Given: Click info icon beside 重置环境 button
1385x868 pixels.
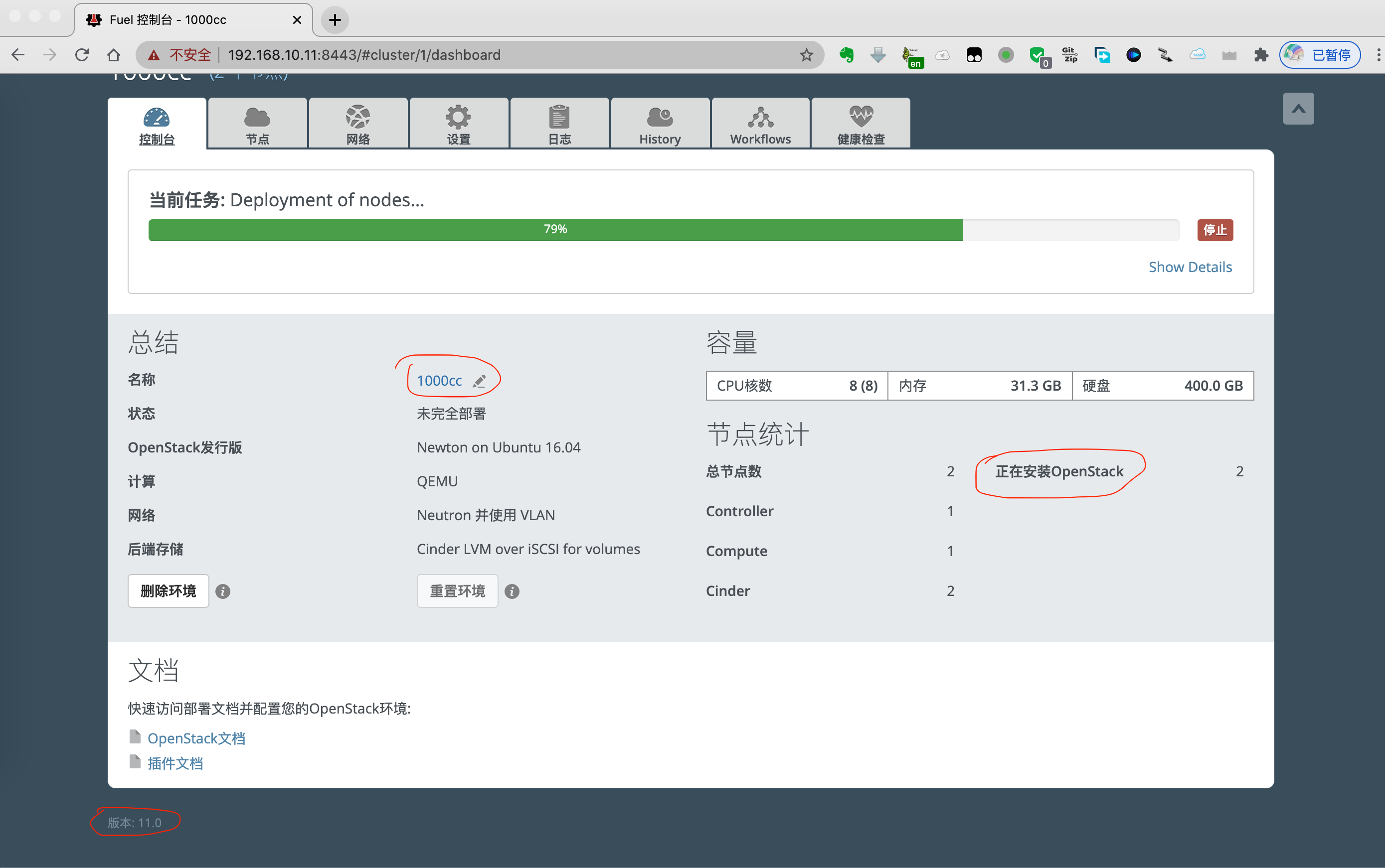Looking at the screenshot, I should 512,591.
